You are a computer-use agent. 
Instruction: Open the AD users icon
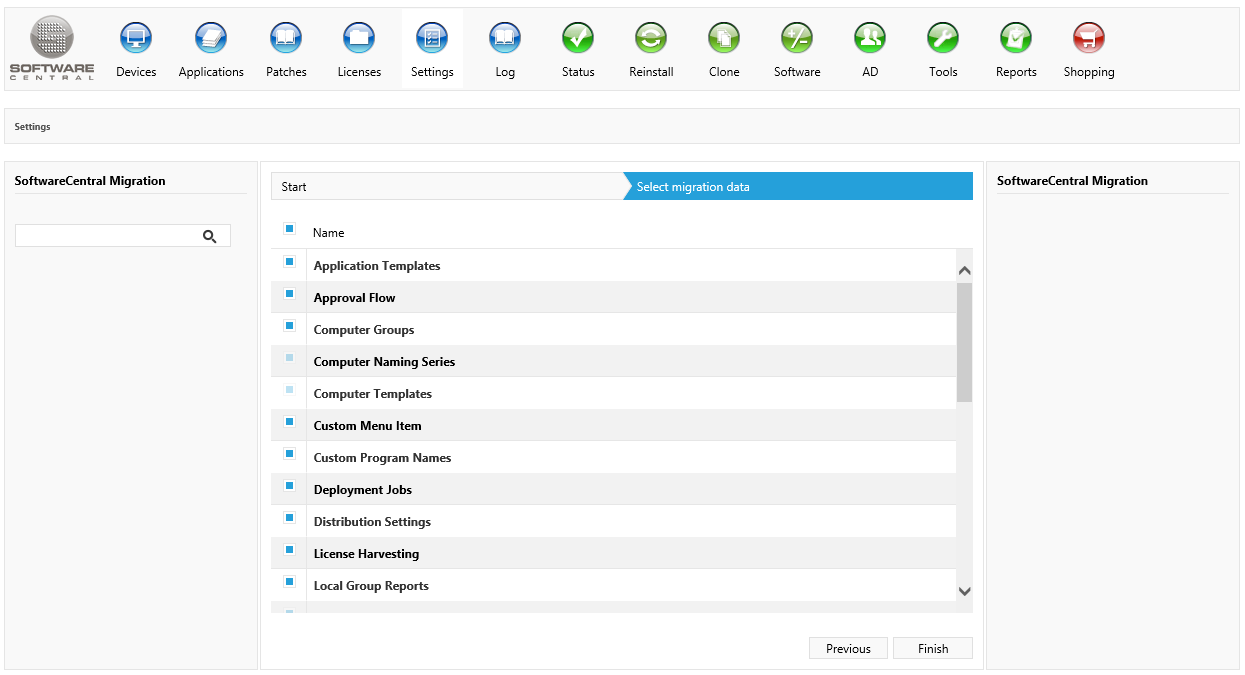870,40
